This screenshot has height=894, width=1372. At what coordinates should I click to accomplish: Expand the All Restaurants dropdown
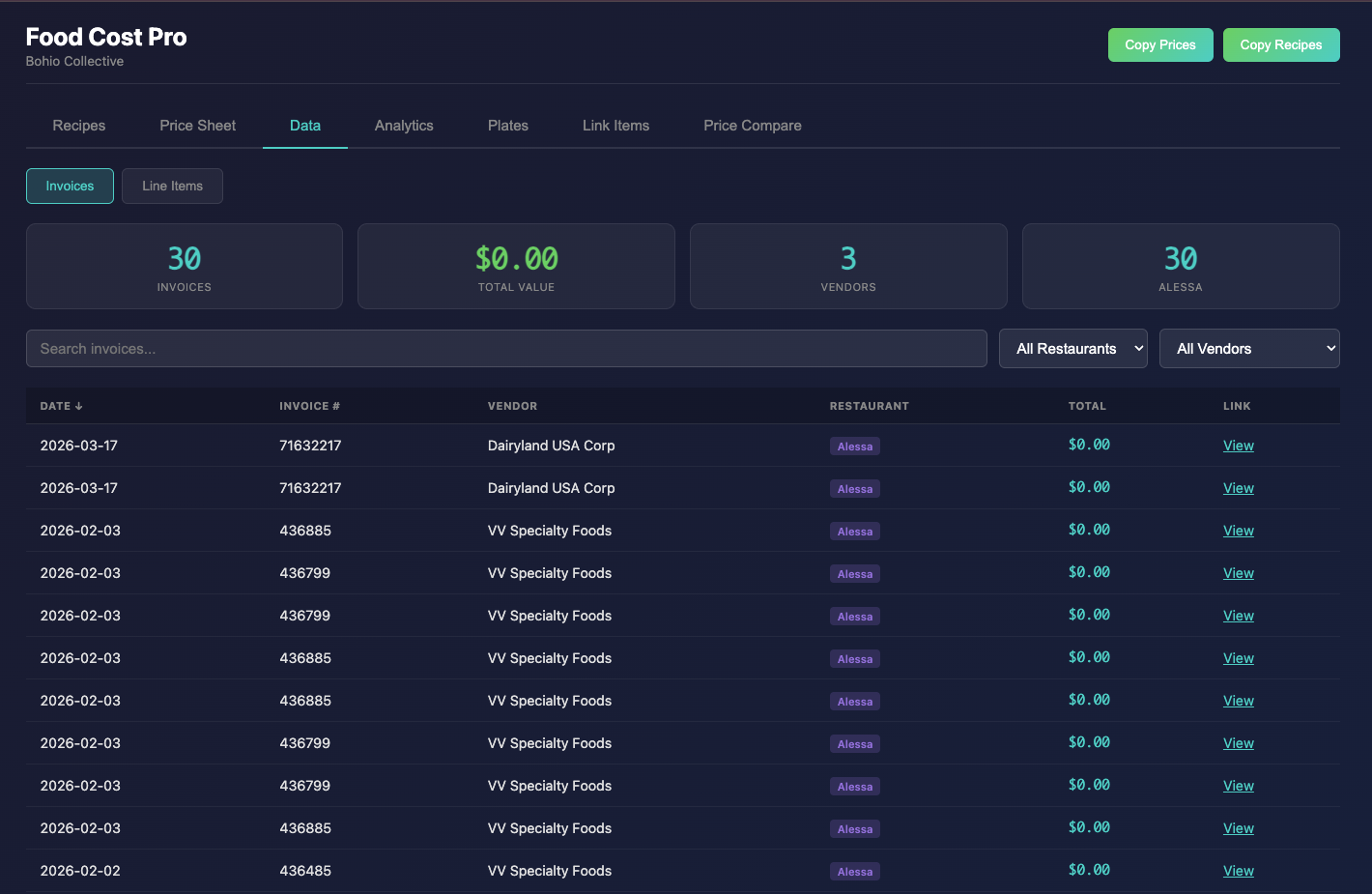tap(1073, 349)
